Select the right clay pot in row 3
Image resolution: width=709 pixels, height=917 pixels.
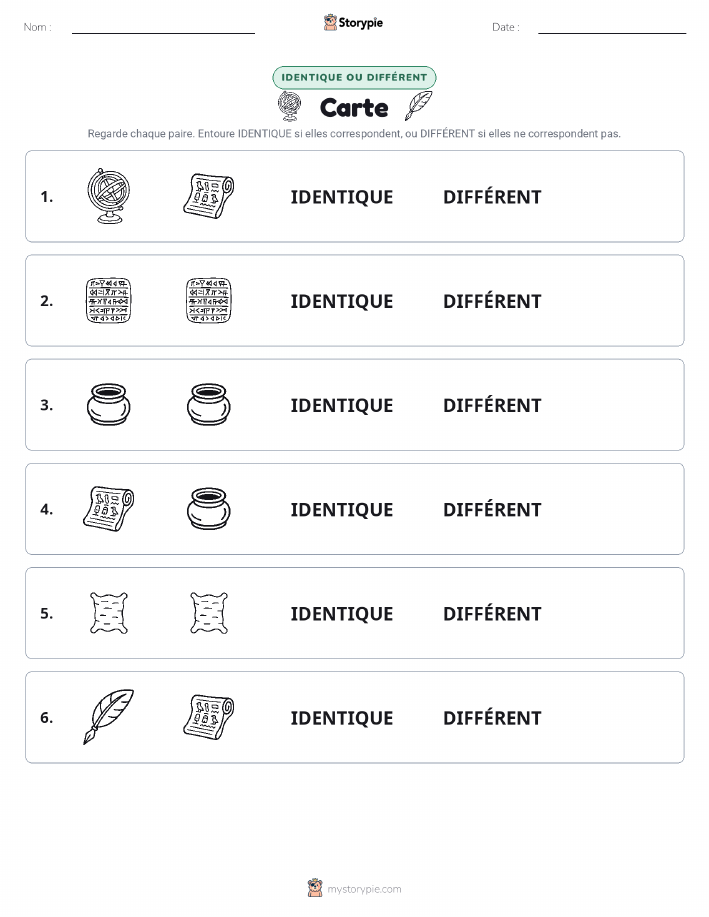click(x=209, y=405)
